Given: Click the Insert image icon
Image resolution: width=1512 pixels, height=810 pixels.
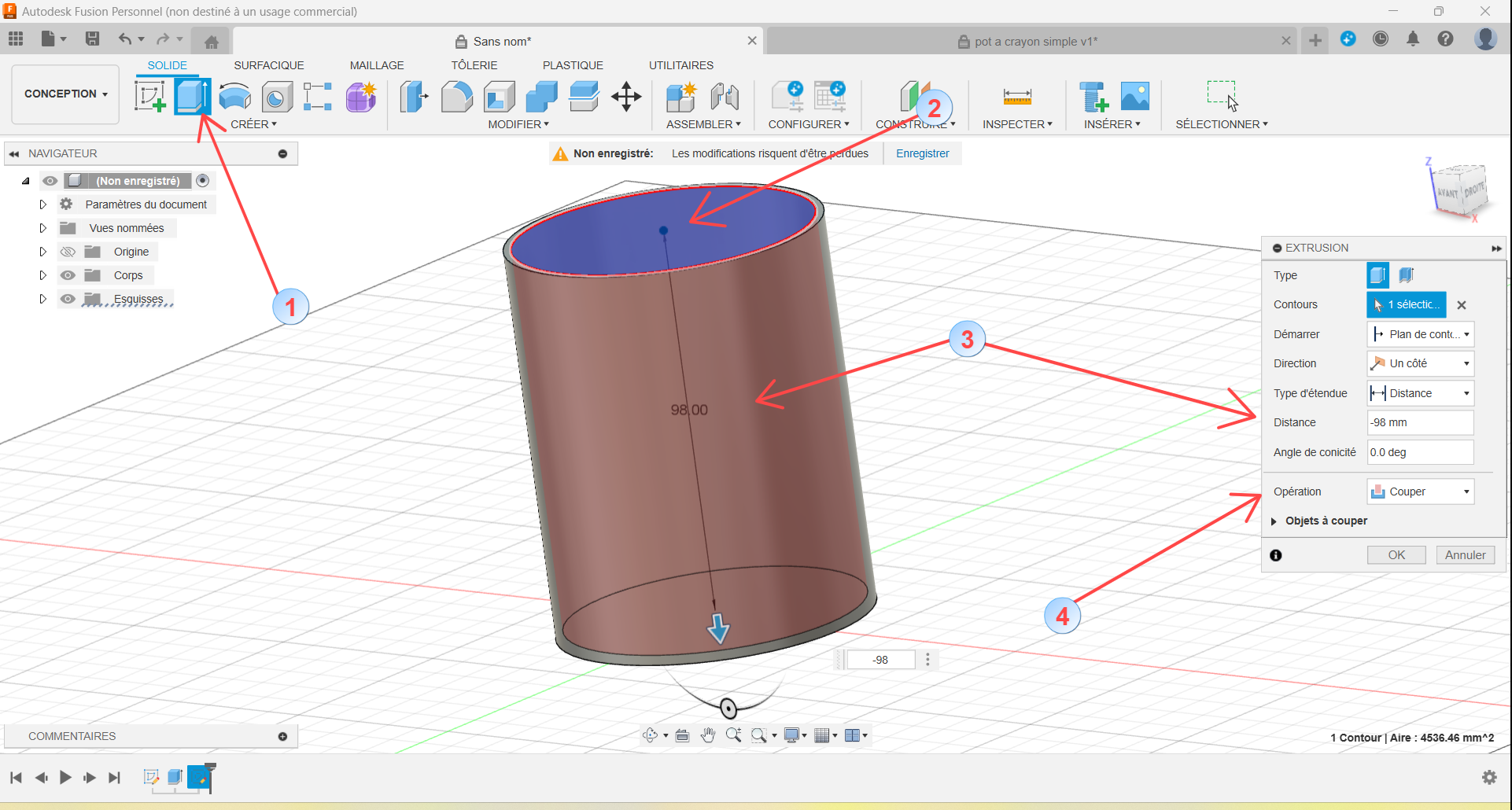Looking at the screenshot, I should tap(1134, 97).
